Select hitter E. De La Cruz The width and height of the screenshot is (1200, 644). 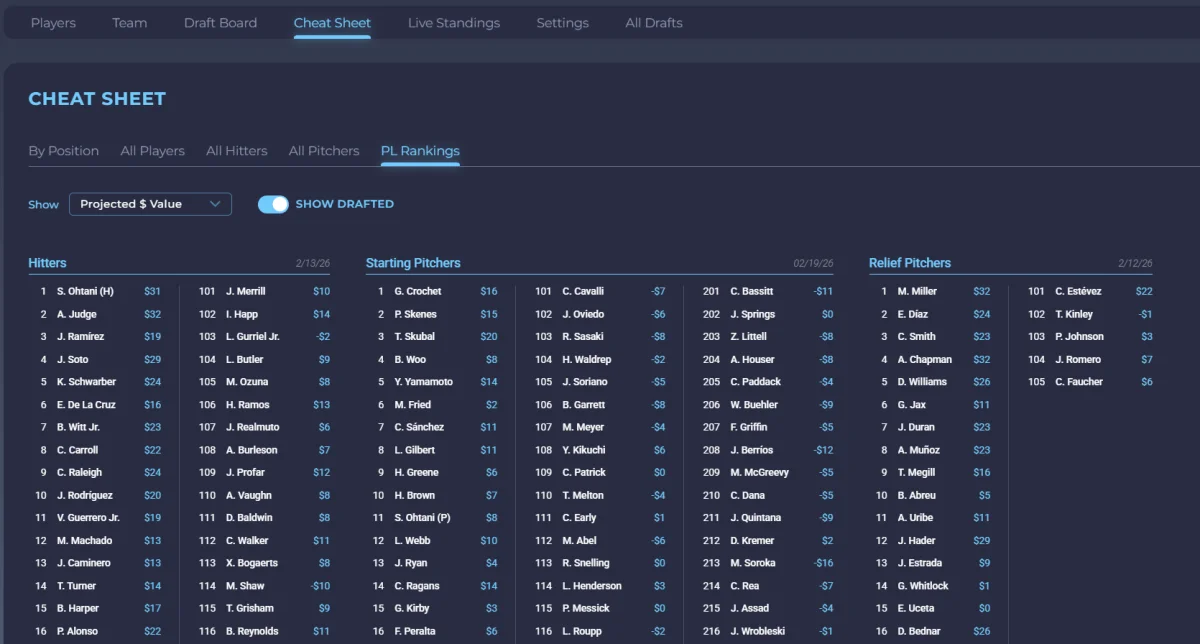pos(86,405)
